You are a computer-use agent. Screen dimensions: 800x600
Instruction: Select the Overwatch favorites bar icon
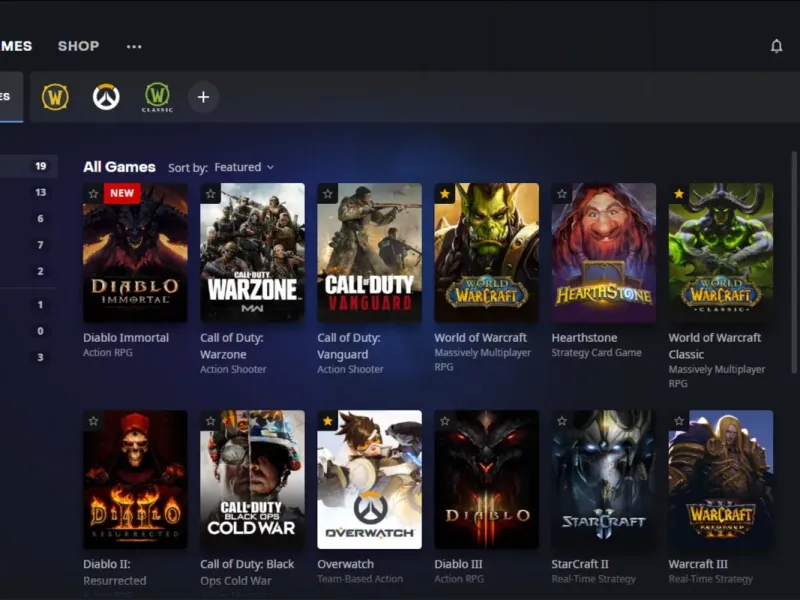pyautogui.click(x=106, y=96)
